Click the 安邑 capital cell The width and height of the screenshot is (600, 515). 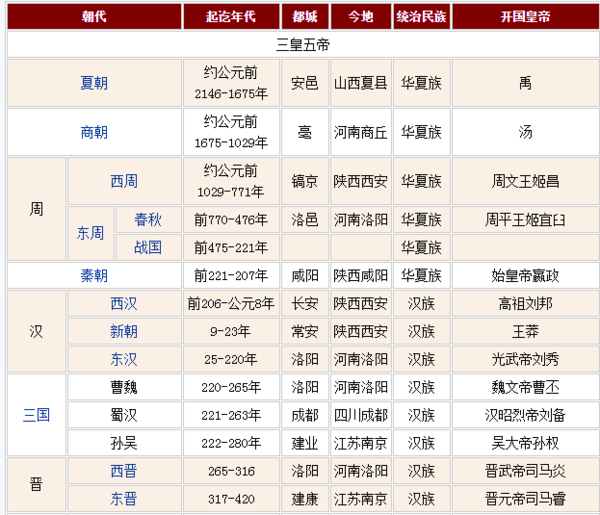point(305,83)
